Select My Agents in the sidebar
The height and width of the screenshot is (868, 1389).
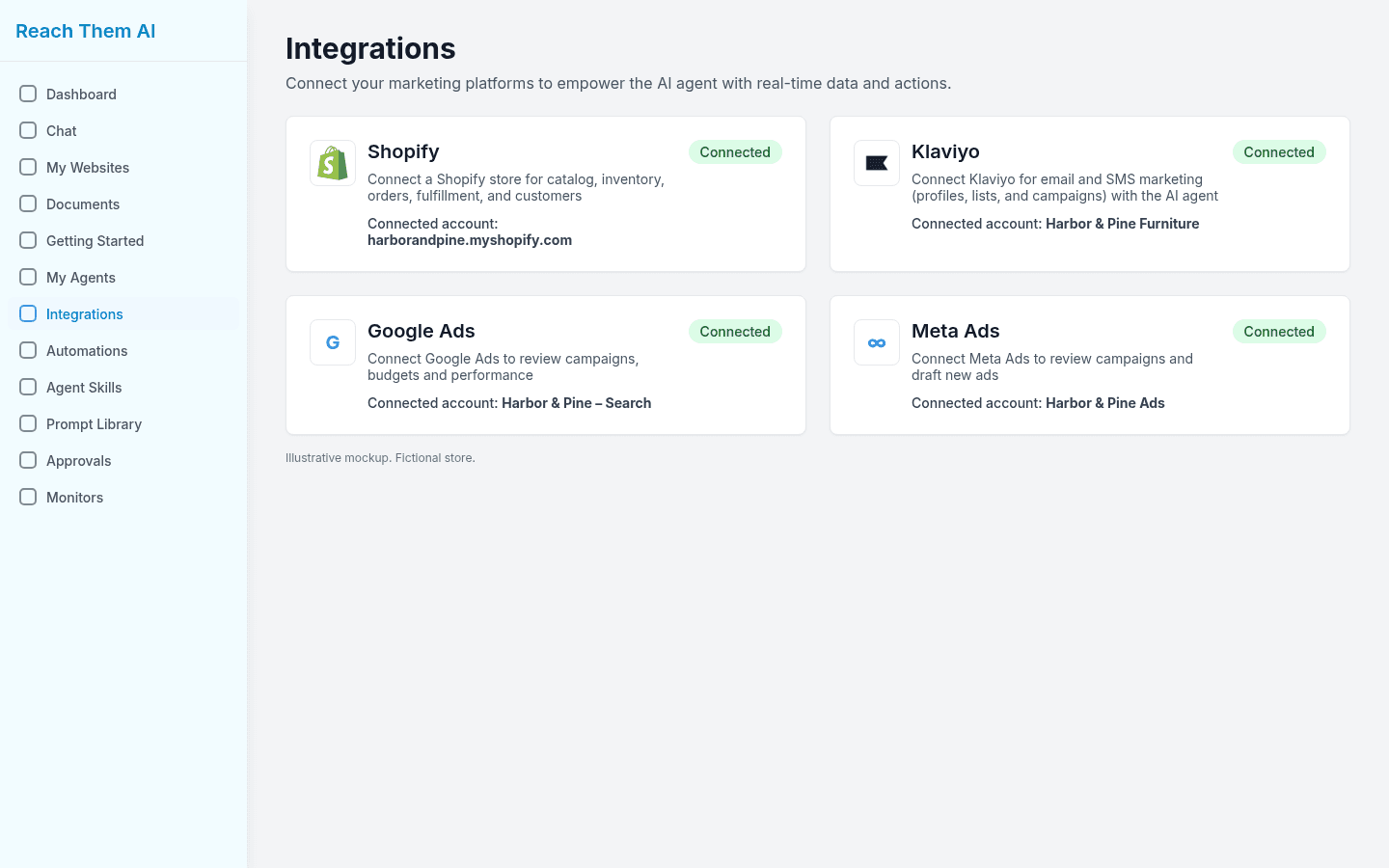(123, 277)
